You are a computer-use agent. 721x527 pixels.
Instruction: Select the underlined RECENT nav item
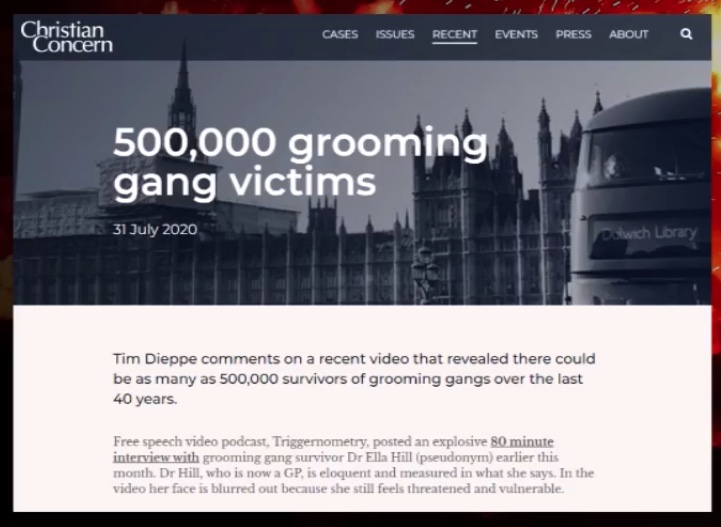click(x=454, y=35)
